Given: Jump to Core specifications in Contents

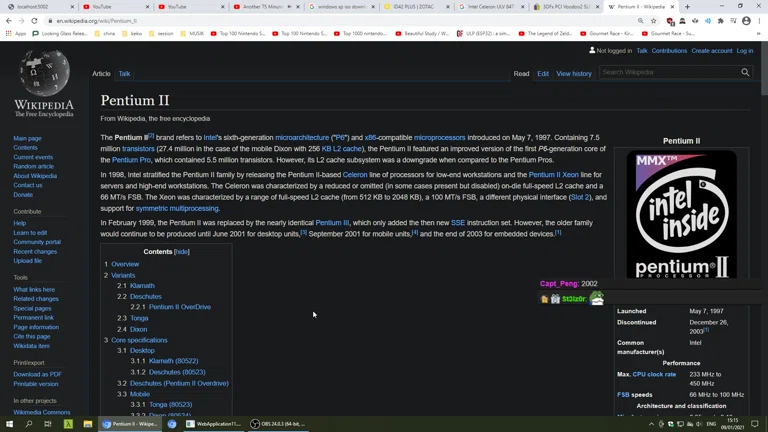Looking at the screenshot, I should pyautogui.click(x=139, y=340).
